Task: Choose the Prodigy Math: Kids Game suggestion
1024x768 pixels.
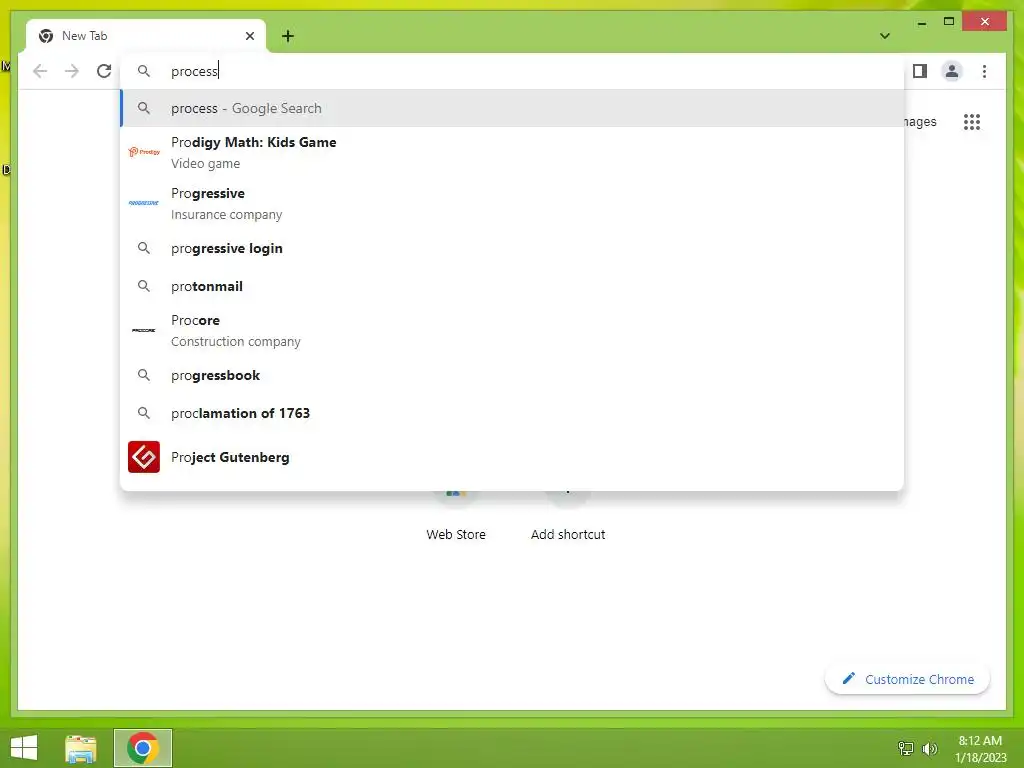Action: click(x=513, y=152)
